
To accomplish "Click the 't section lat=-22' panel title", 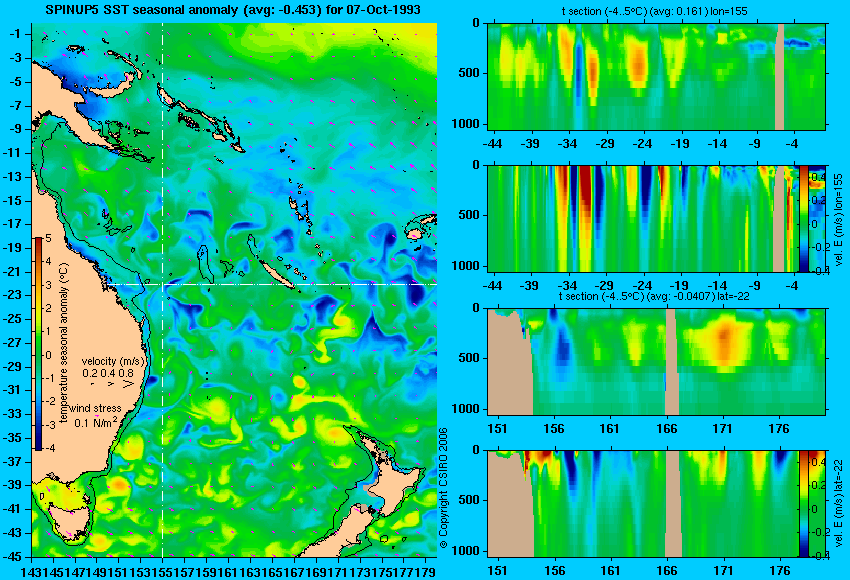I will (656, 296).
